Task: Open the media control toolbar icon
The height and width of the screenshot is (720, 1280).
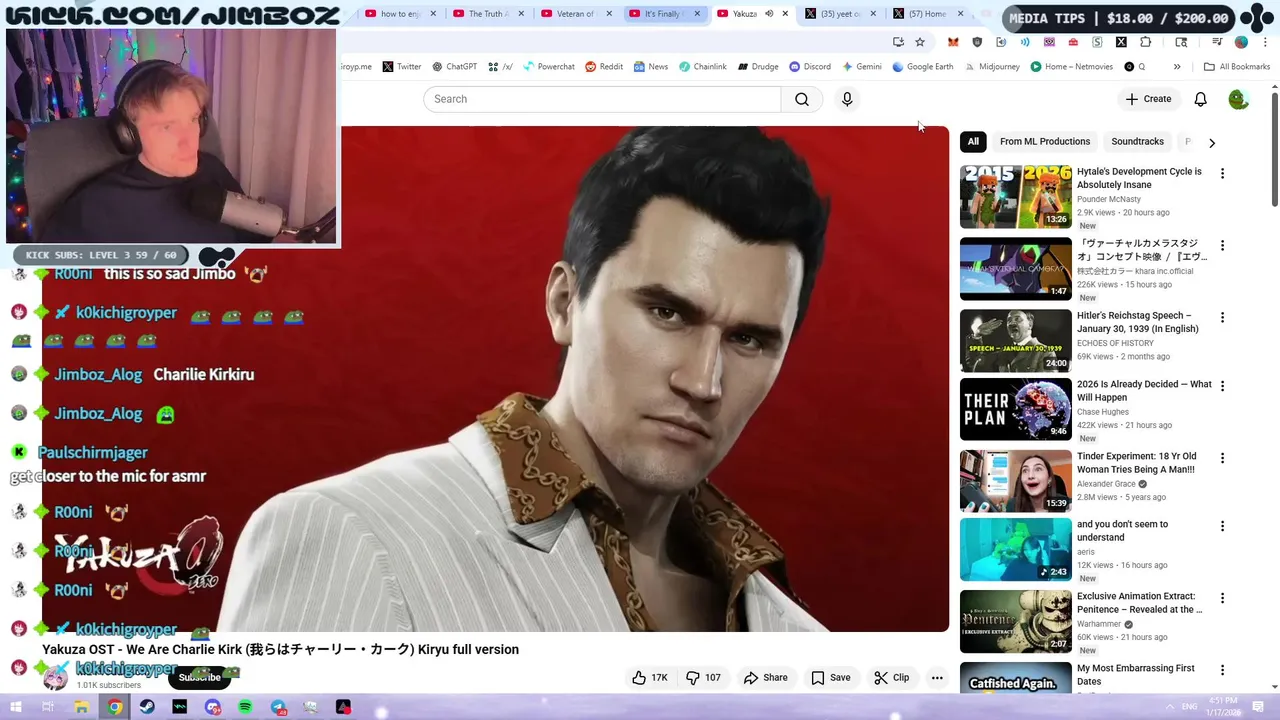Action: click(x=1217, y=42)
